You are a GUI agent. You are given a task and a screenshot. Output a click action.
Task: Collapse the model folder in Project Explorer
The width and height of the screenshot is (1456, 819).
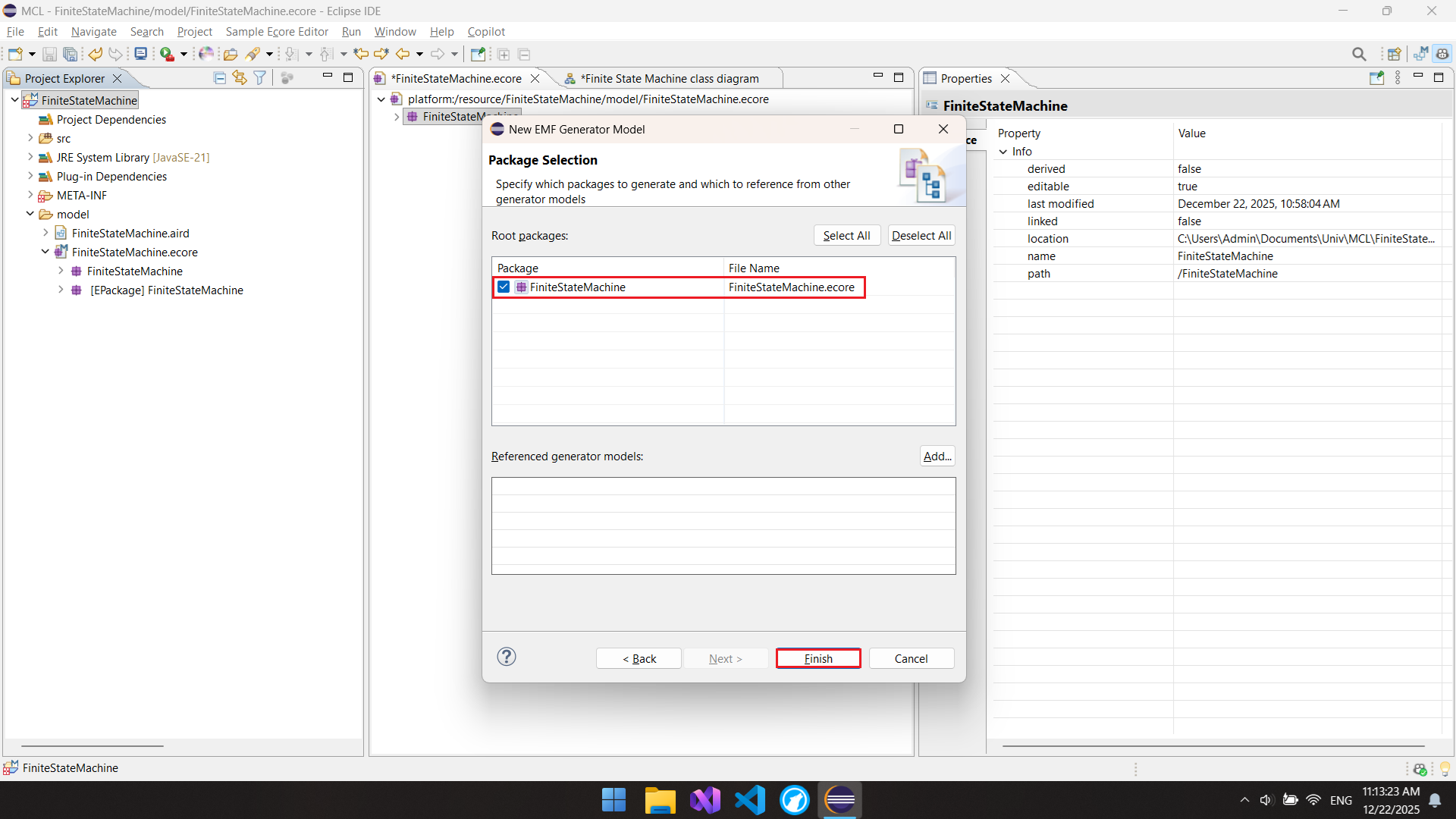(30, 214)
